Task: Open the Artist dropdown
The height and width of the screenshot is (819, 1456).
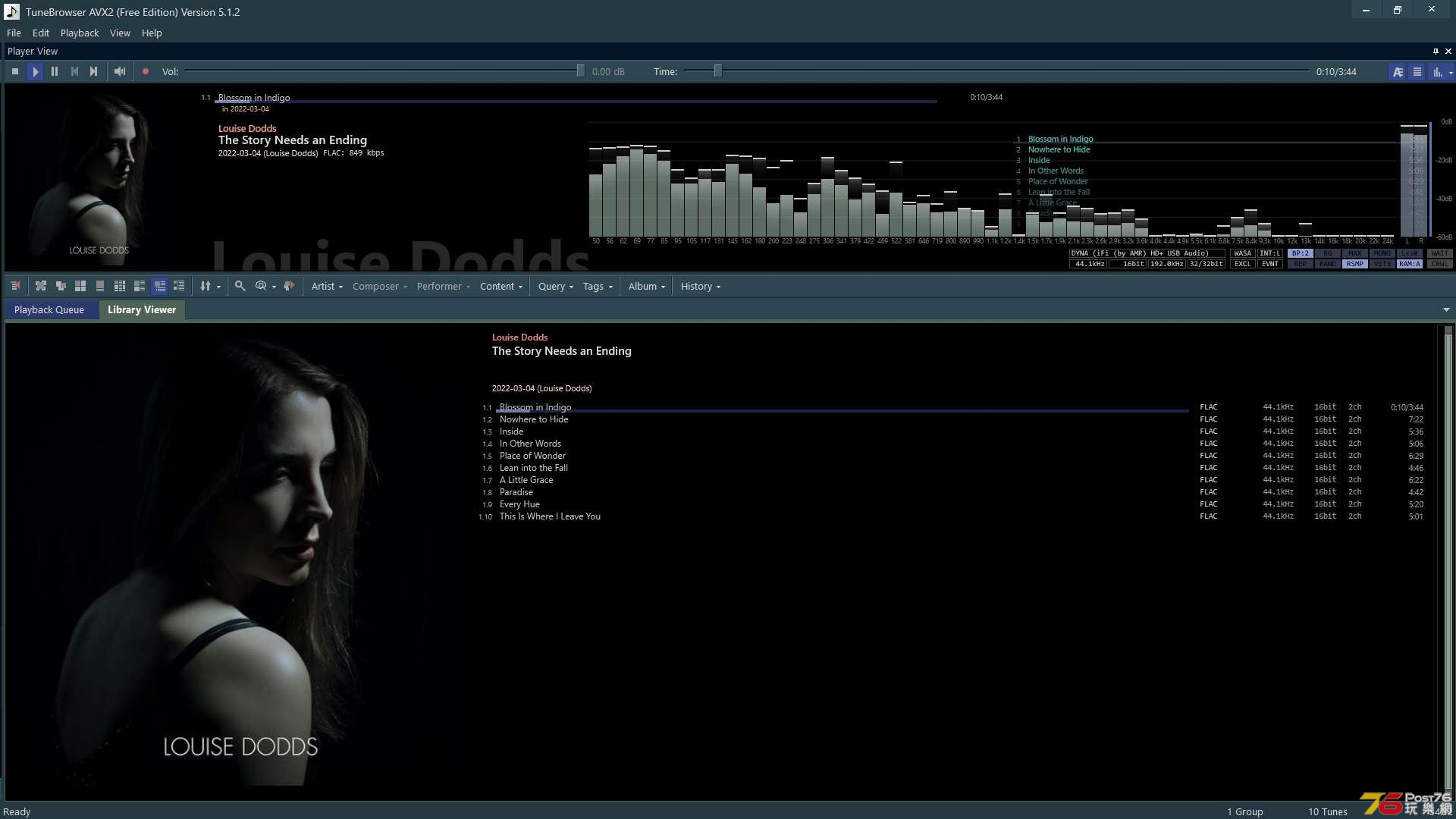Action: tap(327, 286)
